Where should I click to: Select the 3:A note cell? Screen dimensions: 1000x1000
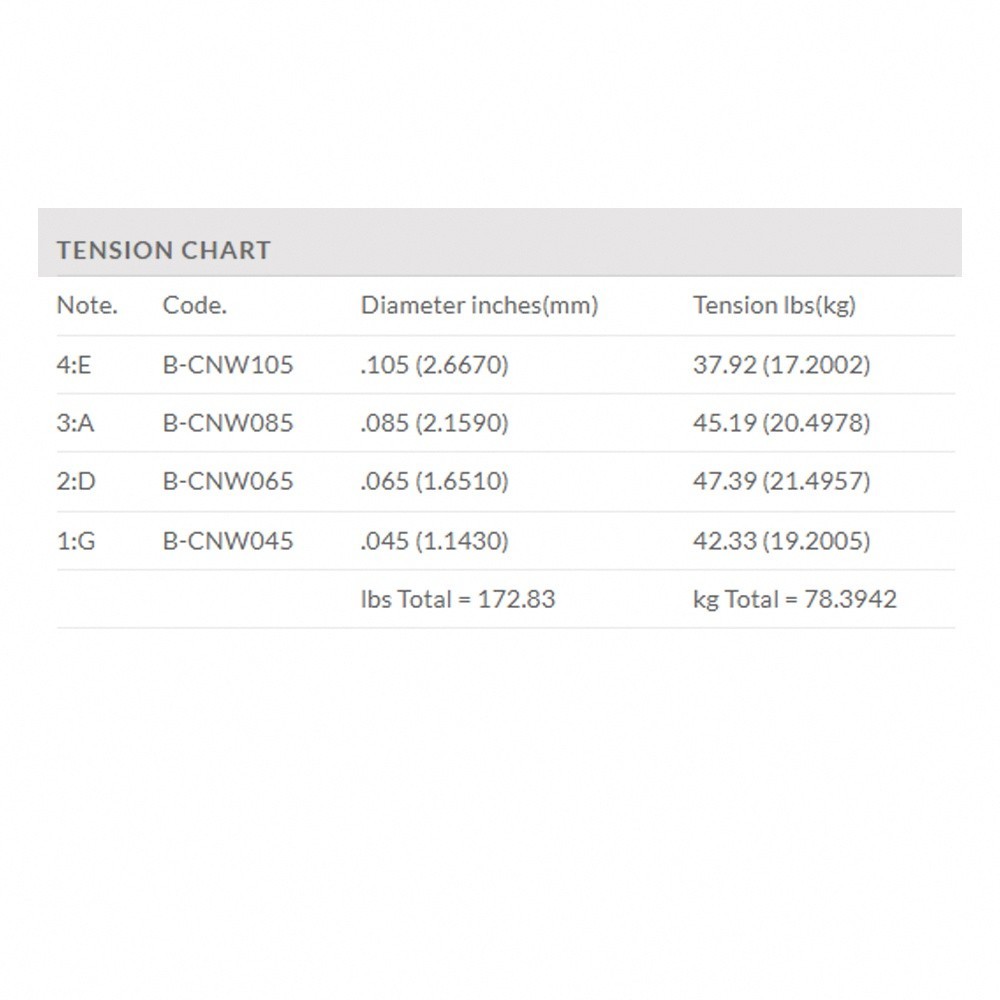pyautogui.click(x=75, y=423)
